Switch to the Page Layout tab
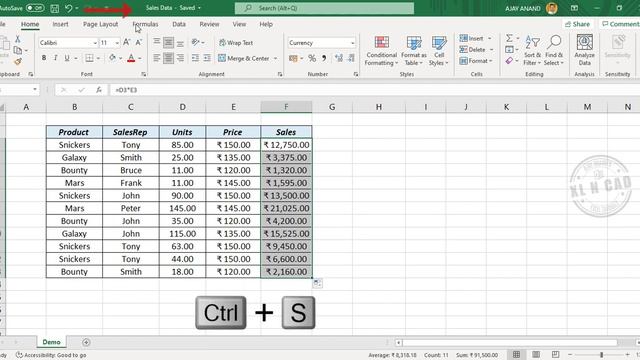The image size is (640, 360). 100,24
